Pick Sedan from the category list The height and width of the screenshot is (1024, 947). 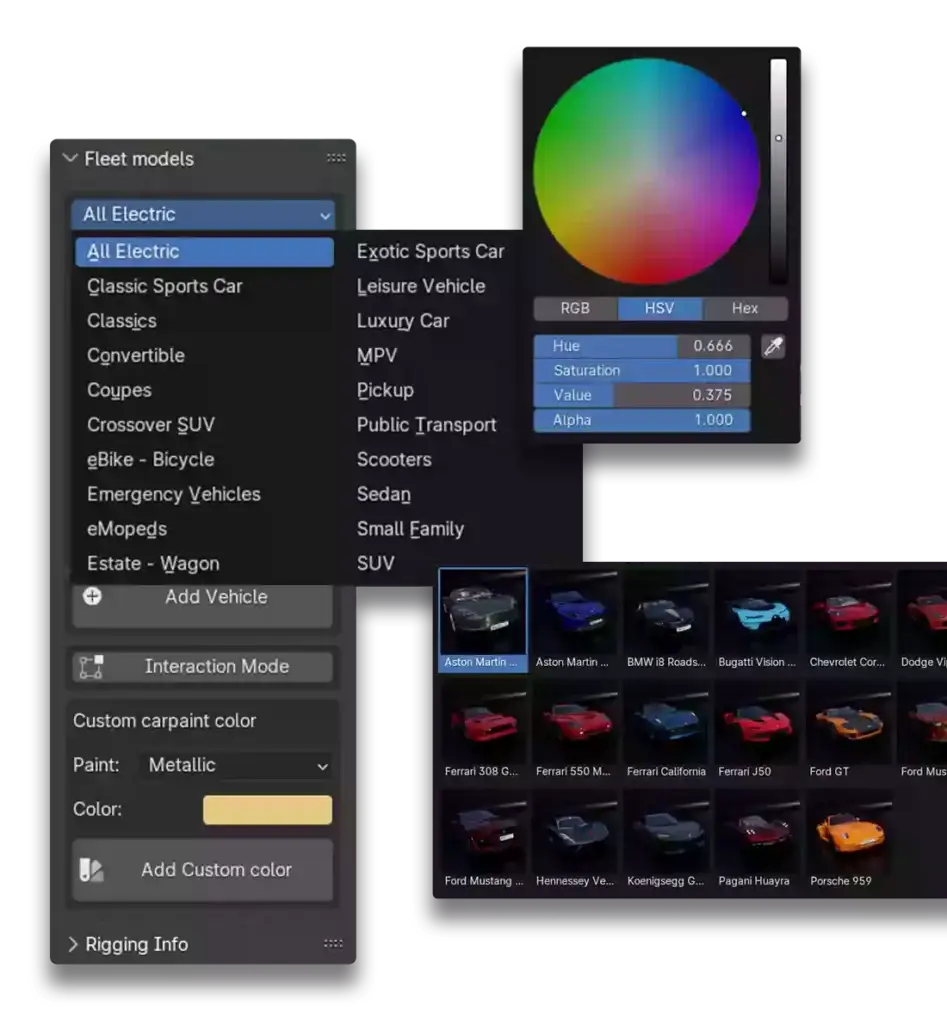pyautogui.click(x=384, y=494)
